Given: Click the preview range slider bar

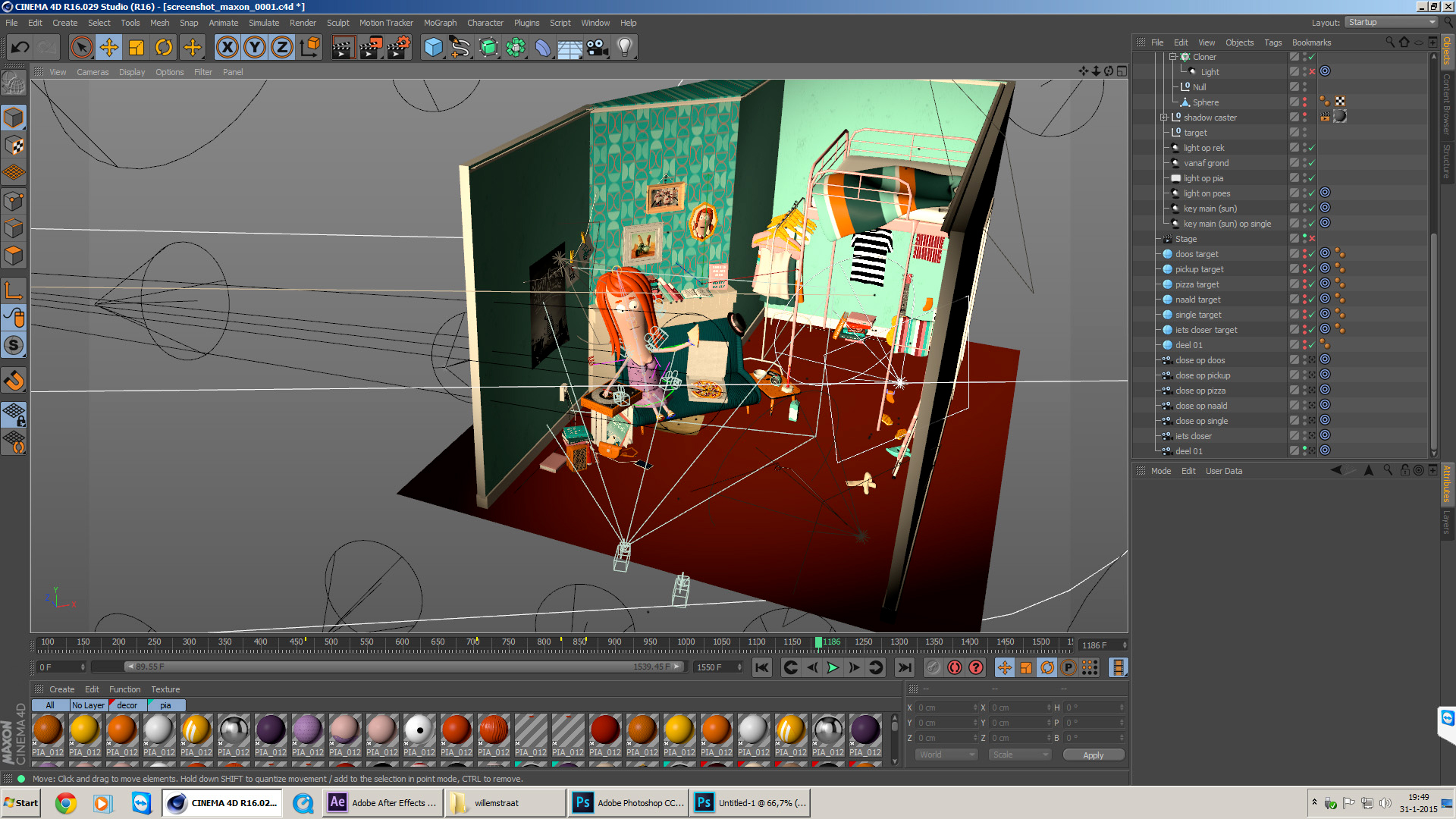Looking at the screenshot, I should (405, 667).
